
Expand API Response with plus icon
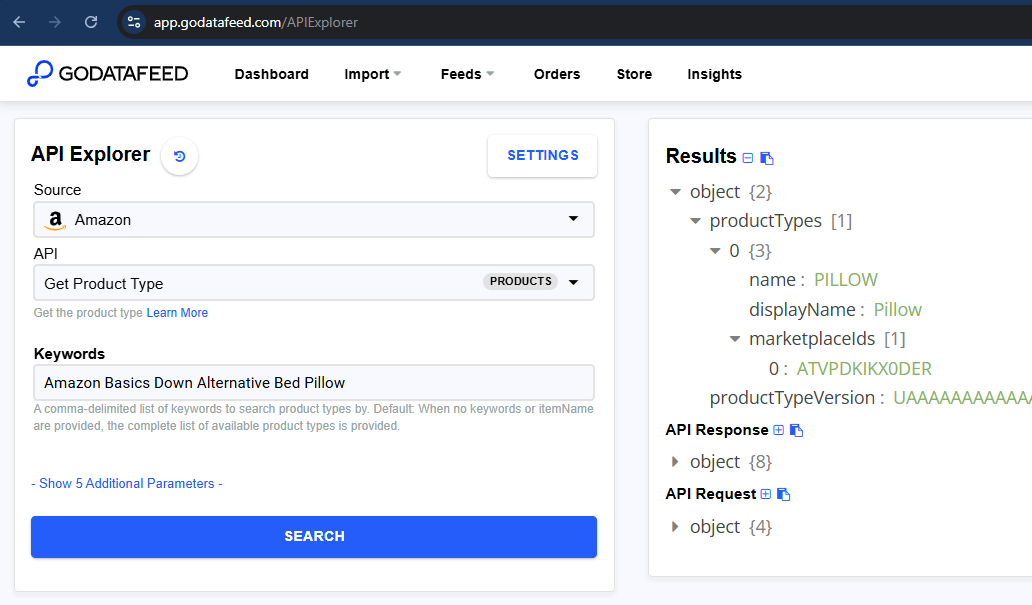(x=779, y=430)
